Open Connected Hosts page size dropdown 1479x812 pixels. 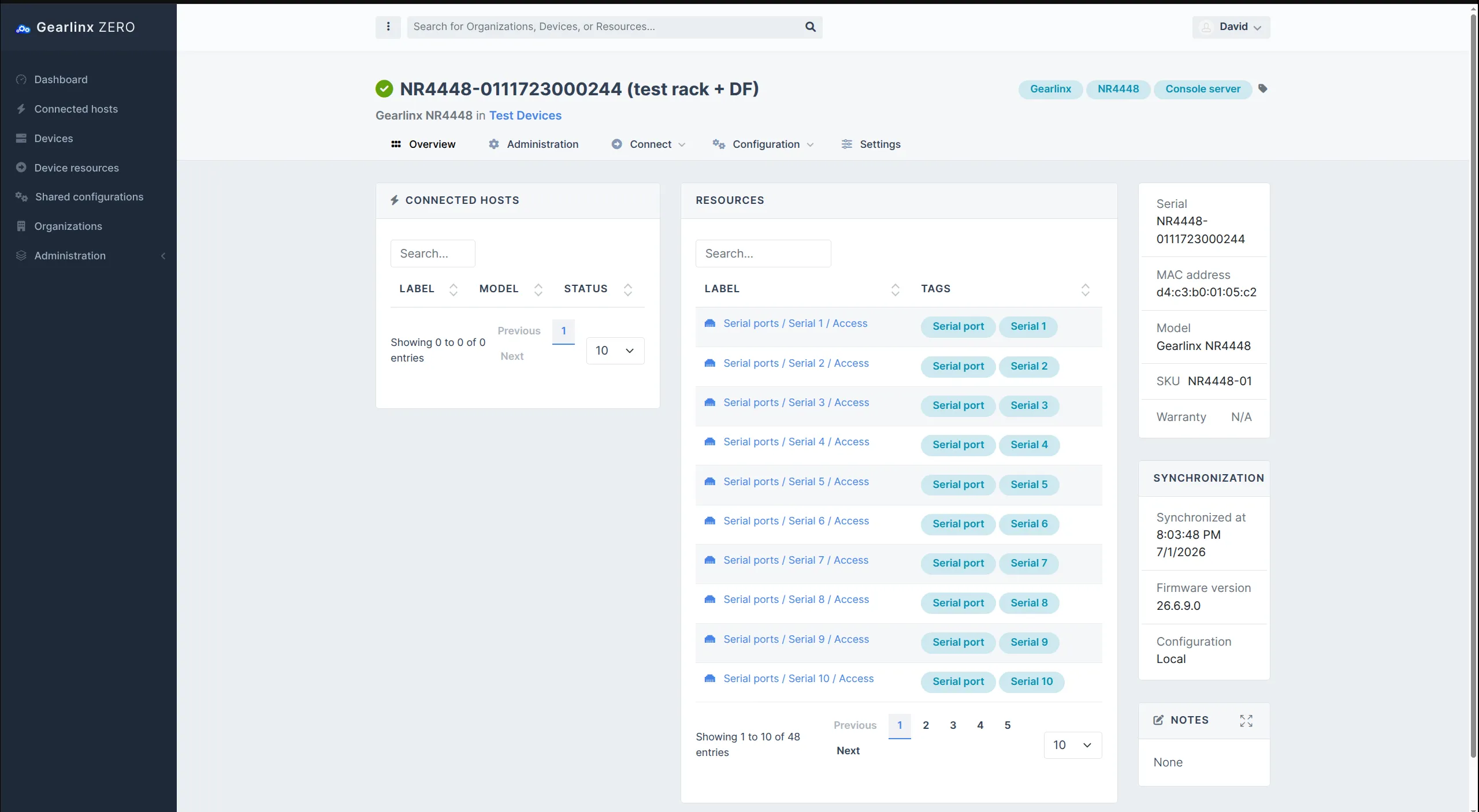tap(615, 351)
